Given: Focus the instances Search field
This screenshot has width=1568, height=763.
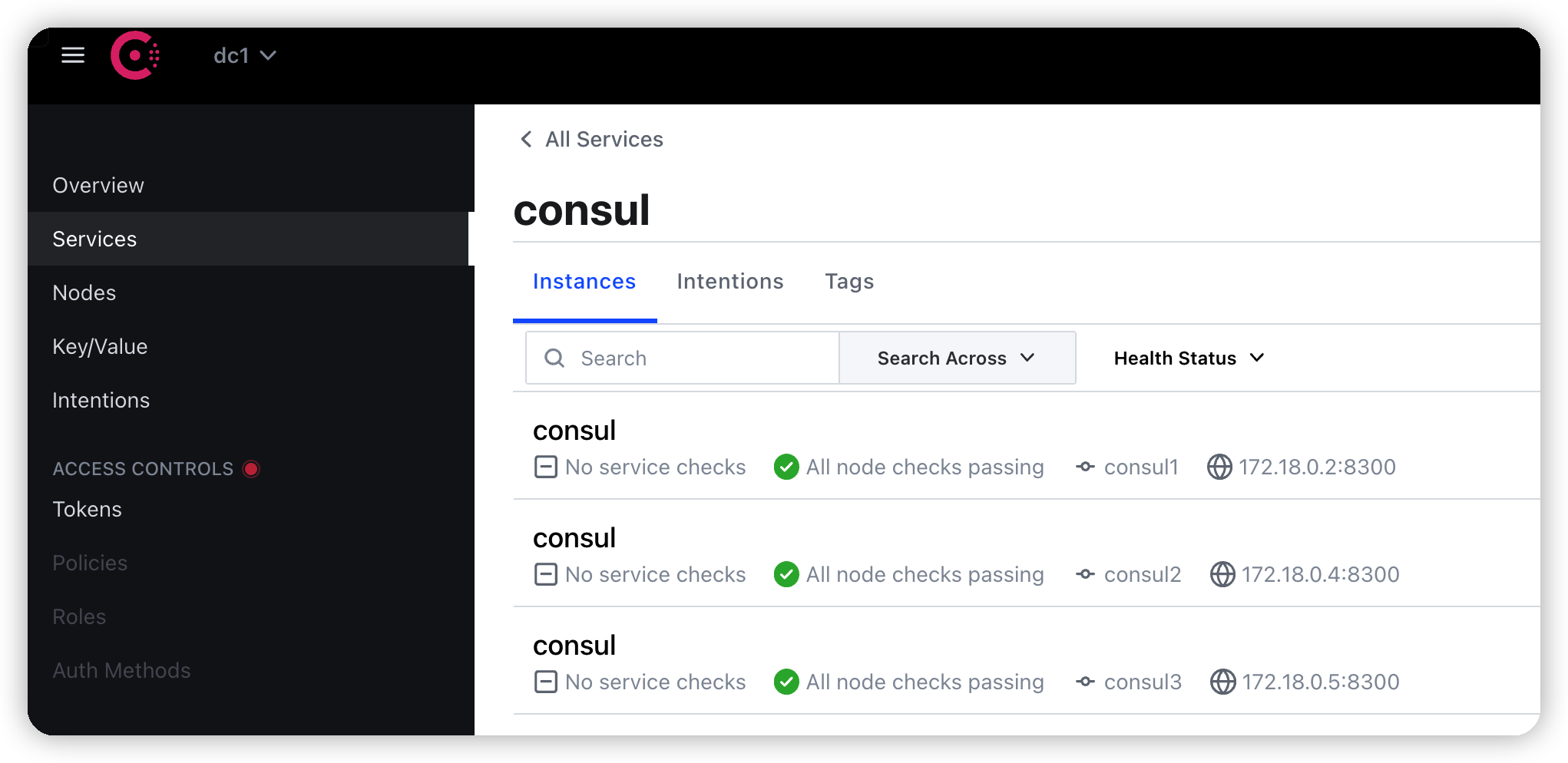Looking at the screenshot, I should 683,358.
